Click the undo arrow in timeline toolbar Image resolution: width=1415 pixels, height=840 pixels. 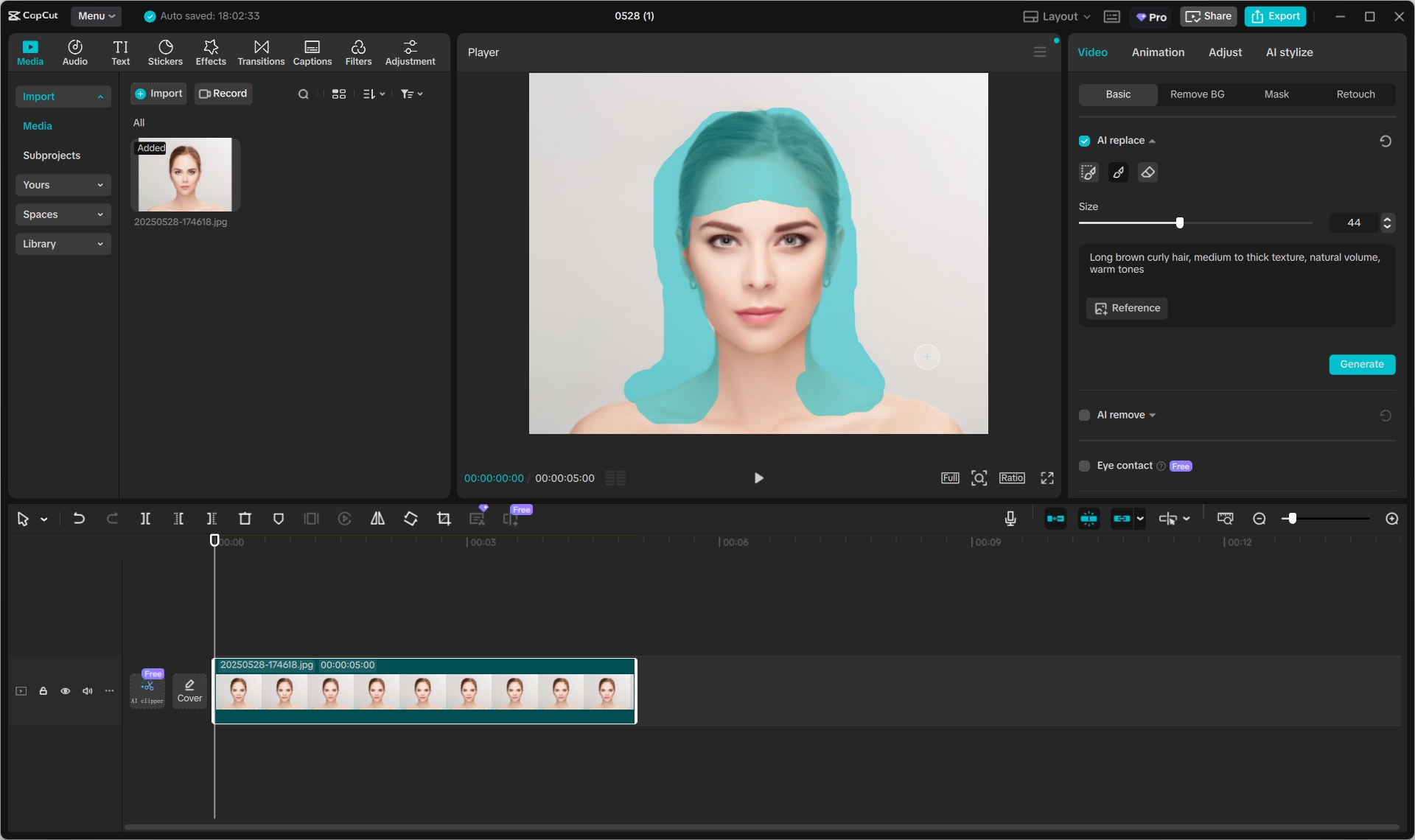79,519
